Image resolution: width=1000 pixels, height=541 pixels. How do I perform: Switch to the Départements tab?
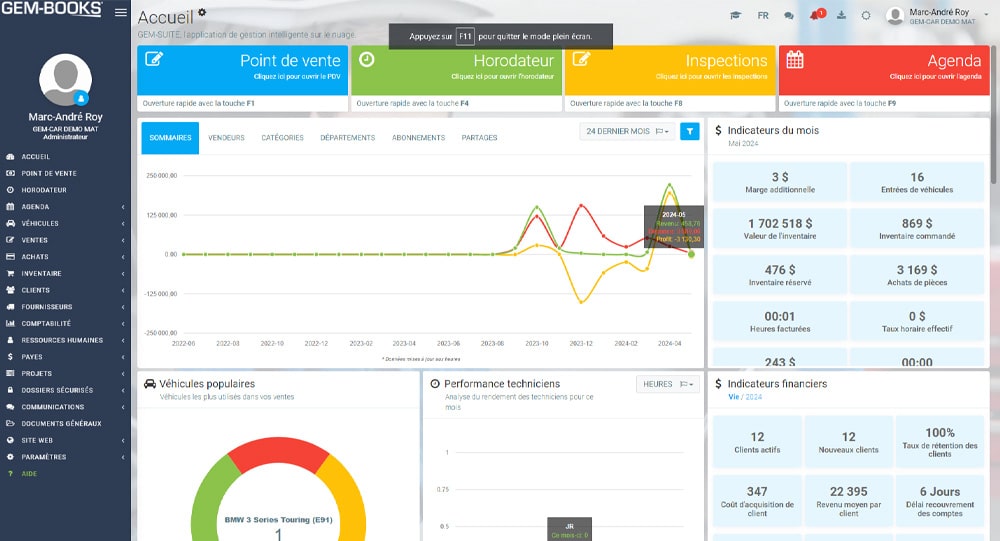click(347, 138)
